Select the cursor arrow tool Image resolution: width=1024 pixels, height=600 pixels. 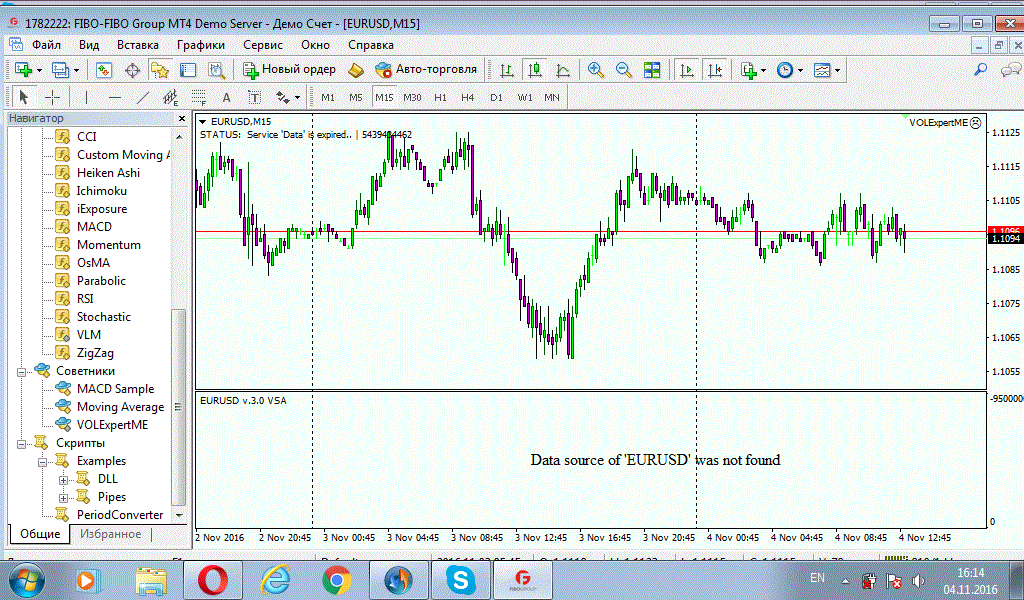pyautogui.click(x=24, y=97)
